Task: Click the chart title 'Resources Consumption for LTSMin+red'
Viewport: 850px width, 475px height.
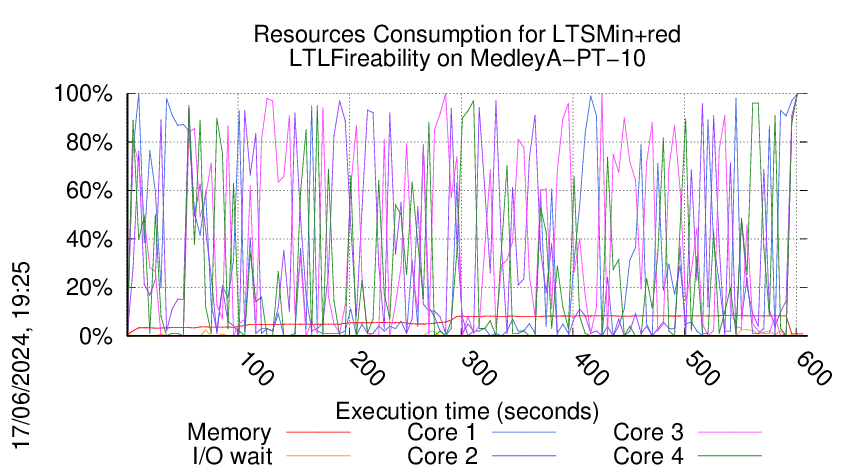Action: click(x=467, y=34)
